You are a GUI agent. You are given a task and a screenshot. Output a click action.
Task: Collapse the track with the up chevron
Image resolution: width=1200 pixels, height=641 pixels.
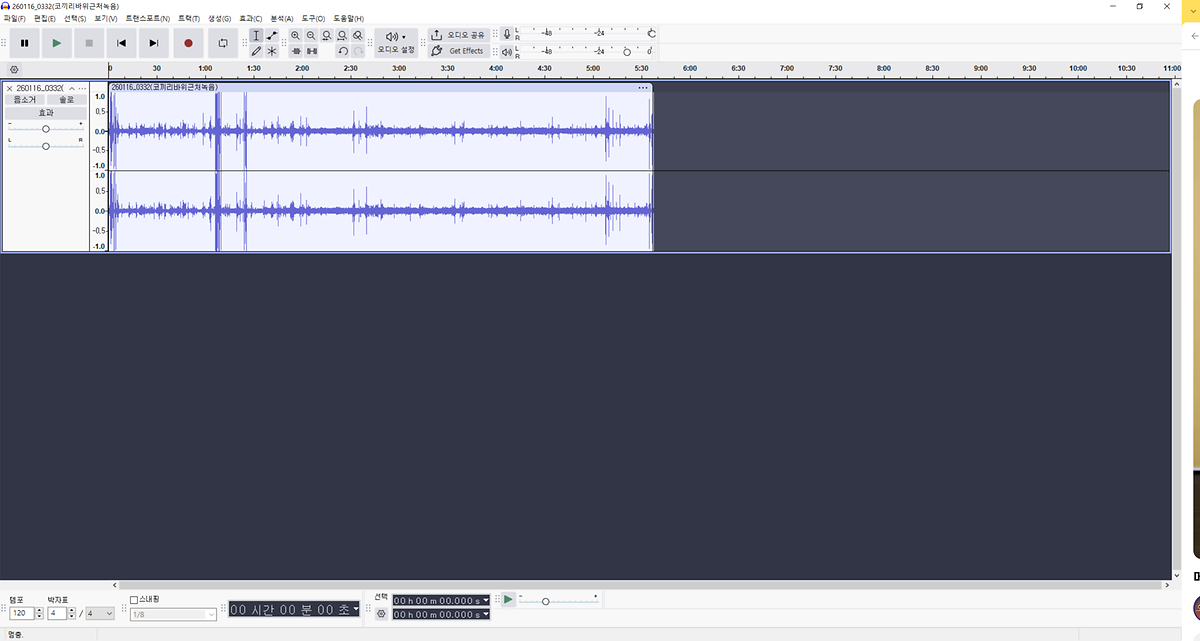pyautogui.click(x=72, y=88)
